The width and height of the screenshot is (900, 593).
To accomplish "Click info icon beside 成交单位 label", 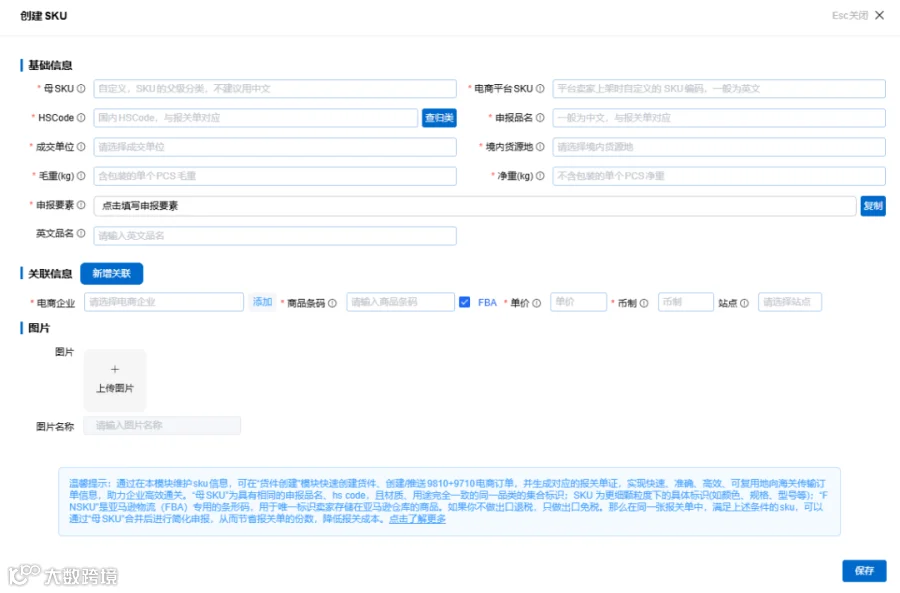I will tap(81, 147).
